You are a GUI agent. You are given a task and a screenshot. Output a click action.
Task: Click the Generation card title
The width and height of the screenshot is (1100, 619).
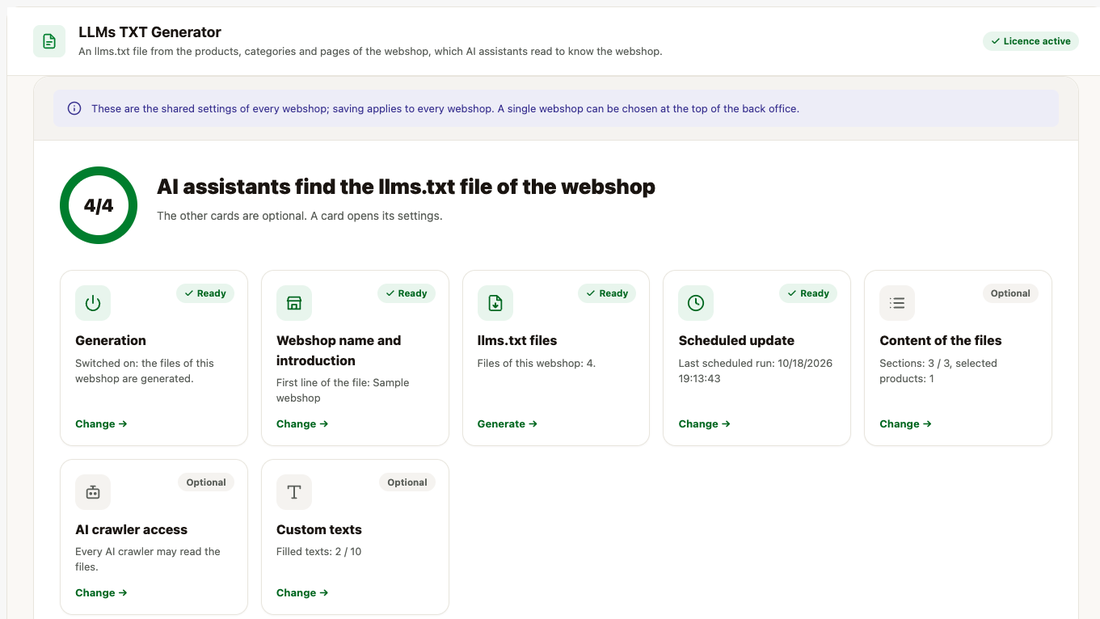[111, 340]
